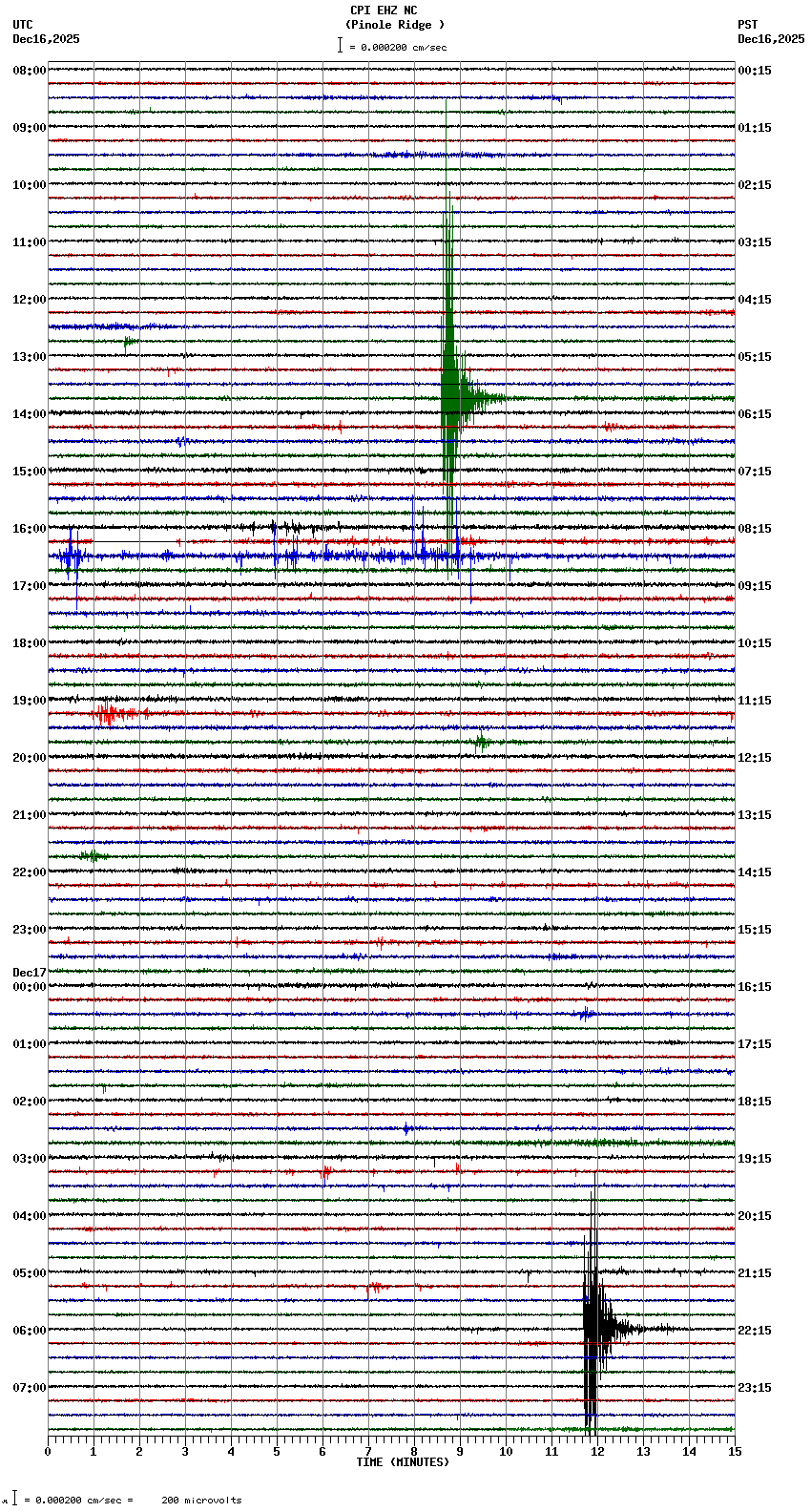Image resolution: width=811 pixels, height=1512 pixels.
Task: Click the '03:15' PST time label
Action: pyautogui.click(x=755, y=242)
